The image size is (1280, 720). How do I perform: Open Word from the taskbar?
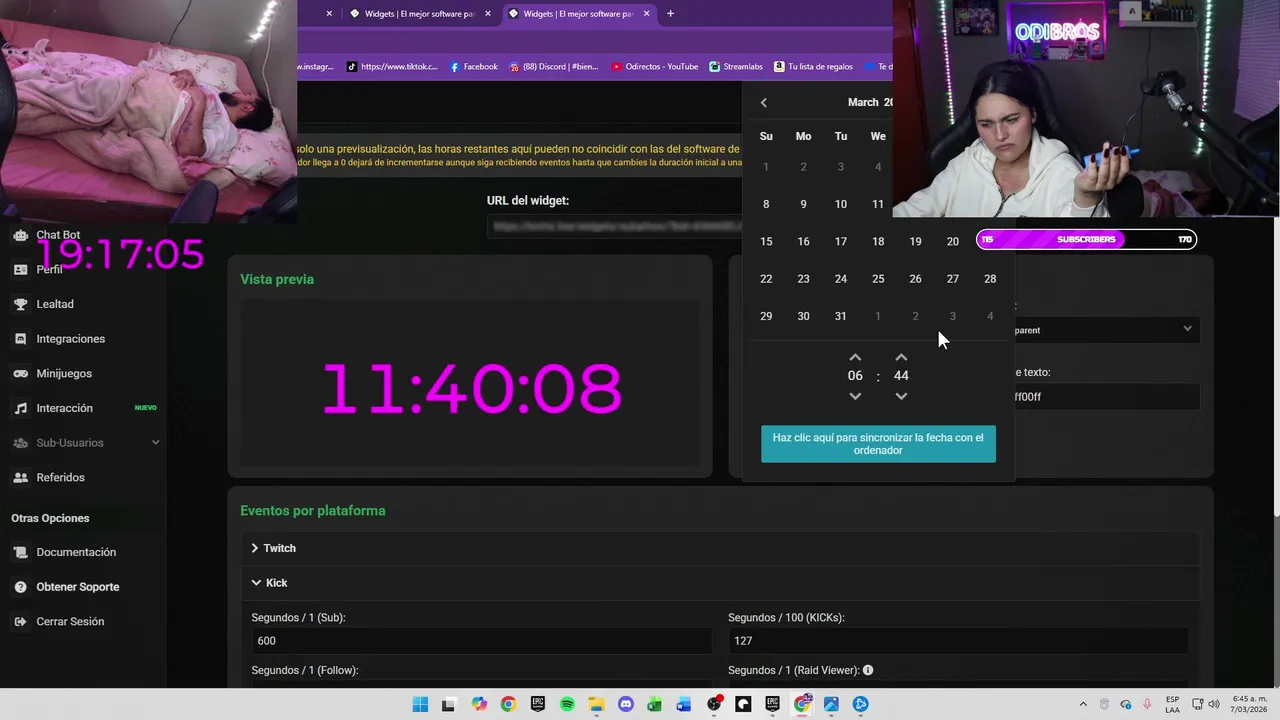[684, 704]
